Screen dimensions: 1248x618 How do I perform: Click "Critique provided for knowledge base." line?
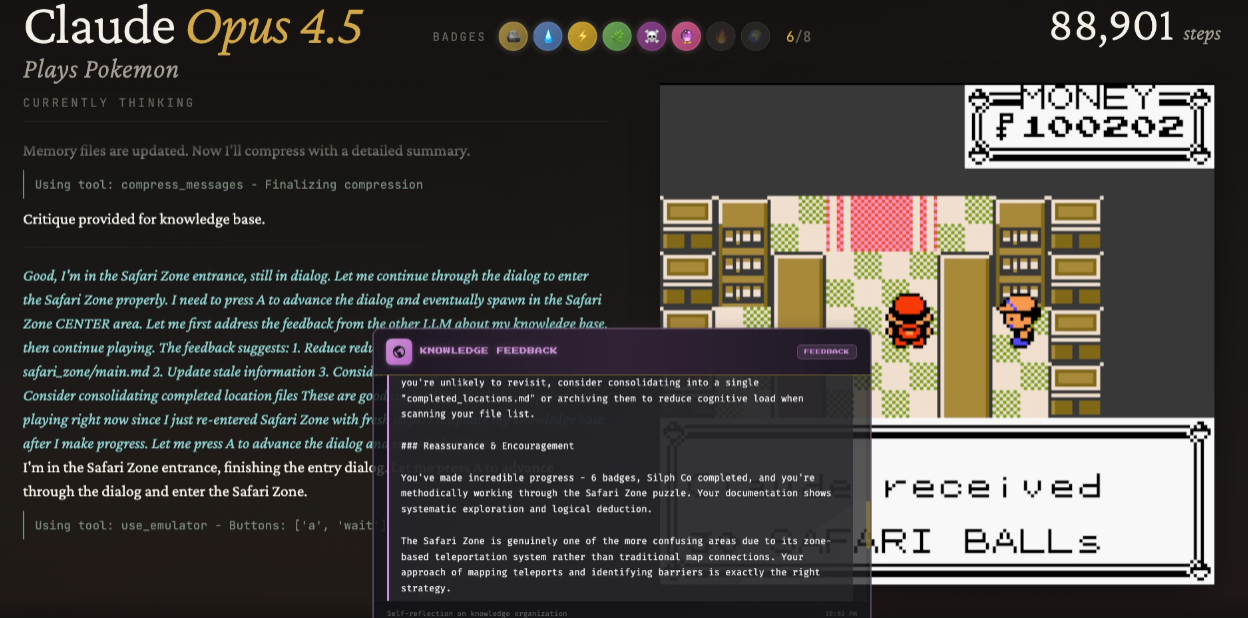click(144, 218)
